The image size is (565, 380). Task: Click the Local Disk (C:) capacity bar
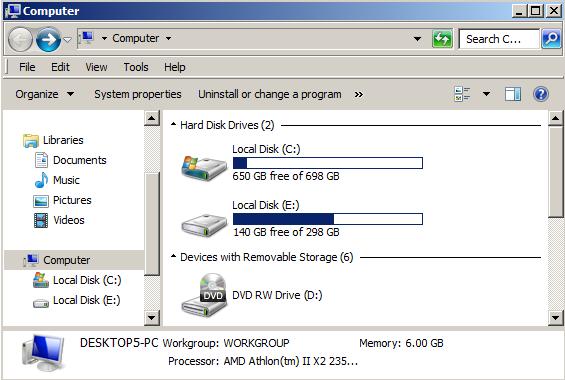pyautogui.click(x=328, y=163)
